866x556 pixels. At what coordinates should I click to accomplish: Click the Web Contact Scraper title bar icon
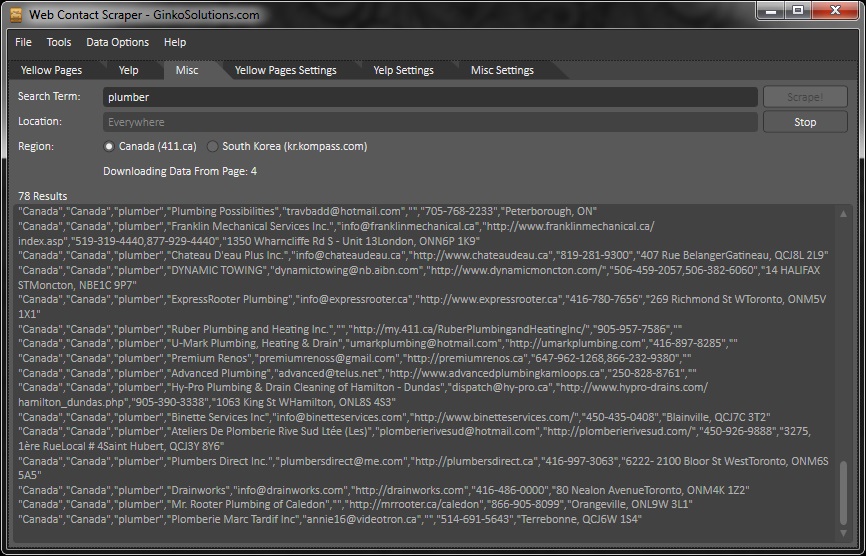pos(16,14)
